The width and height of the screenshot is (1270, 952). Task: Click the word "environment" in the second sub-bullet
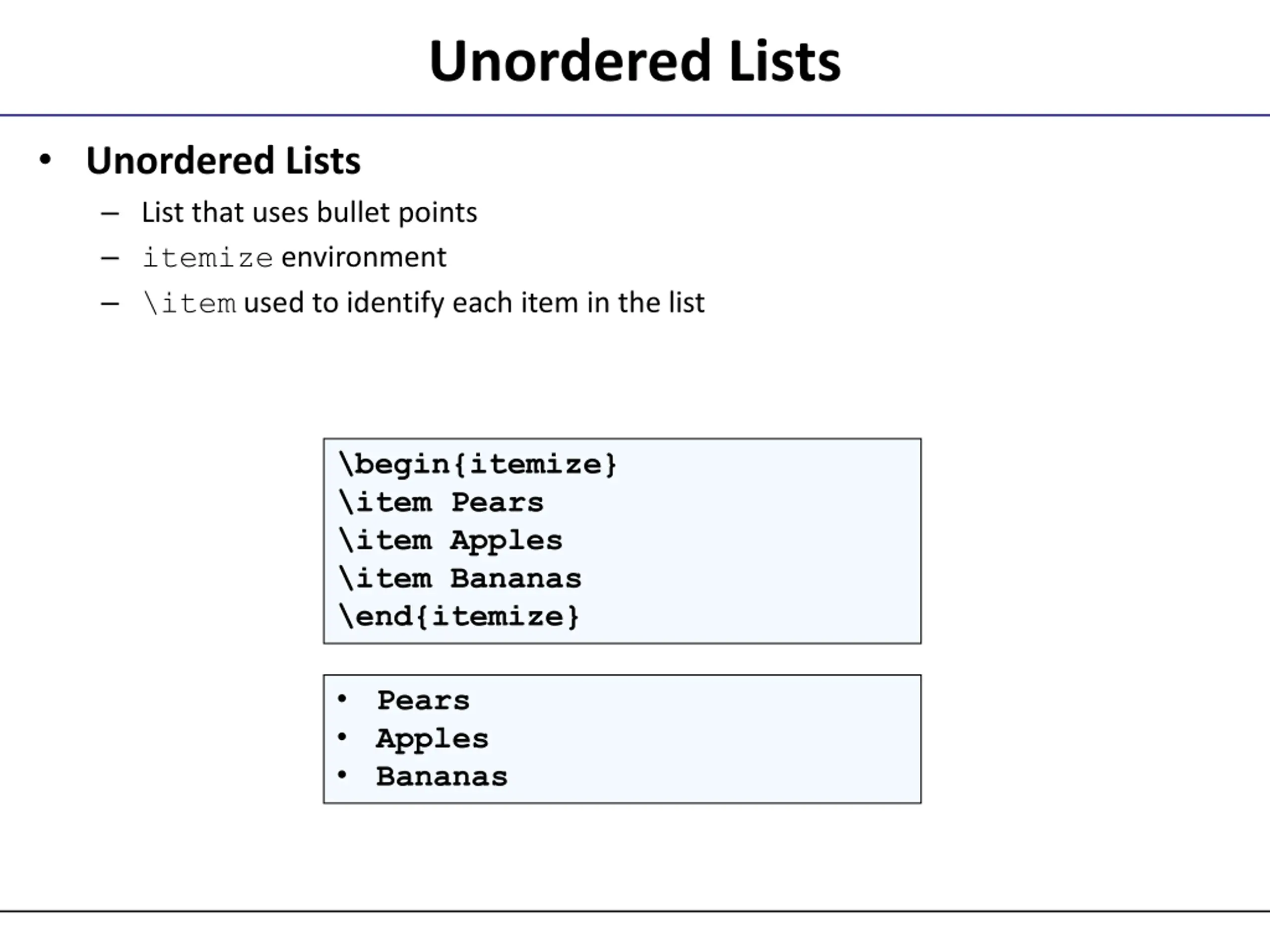click(364, 257)
